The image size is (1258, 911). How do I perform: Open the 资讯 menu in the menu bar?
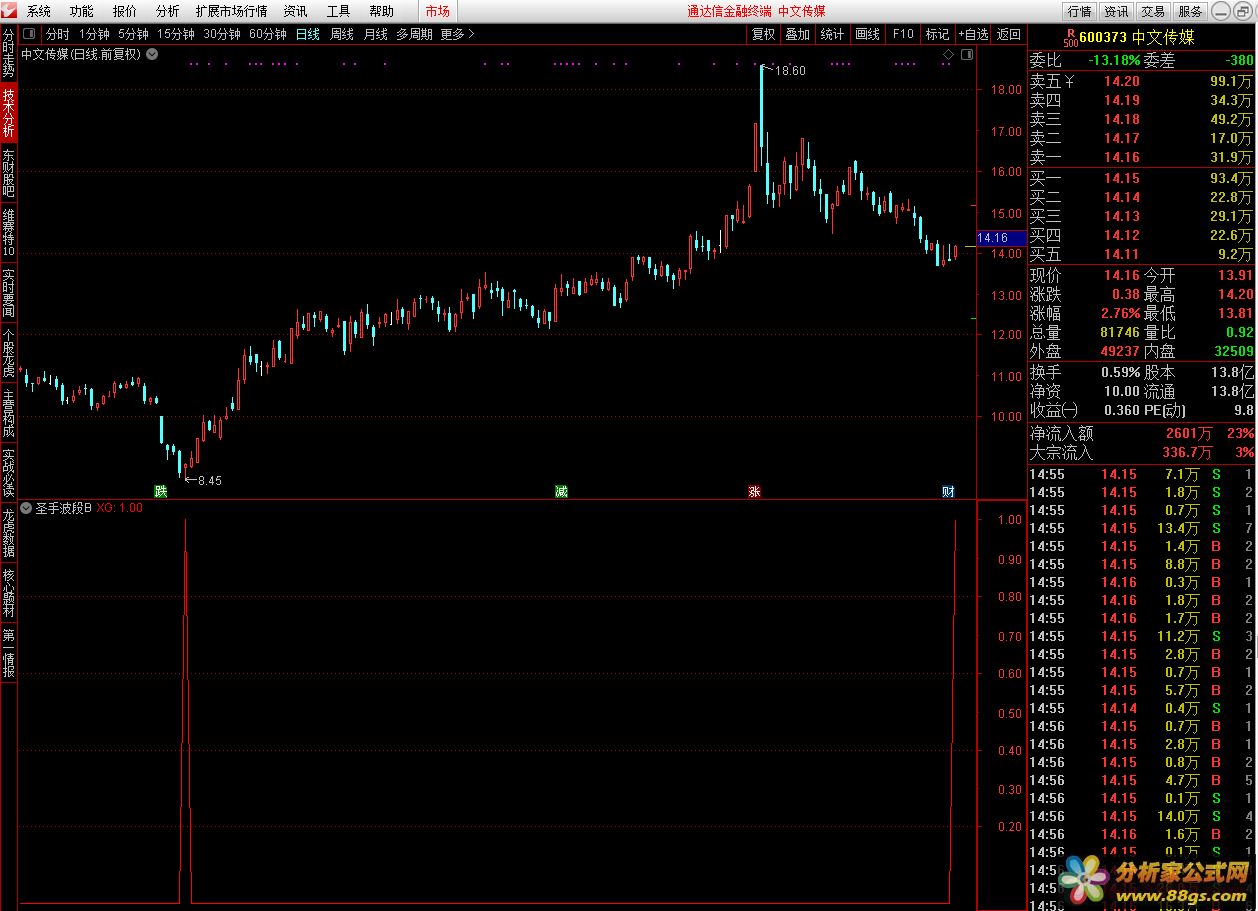point(295,11)
